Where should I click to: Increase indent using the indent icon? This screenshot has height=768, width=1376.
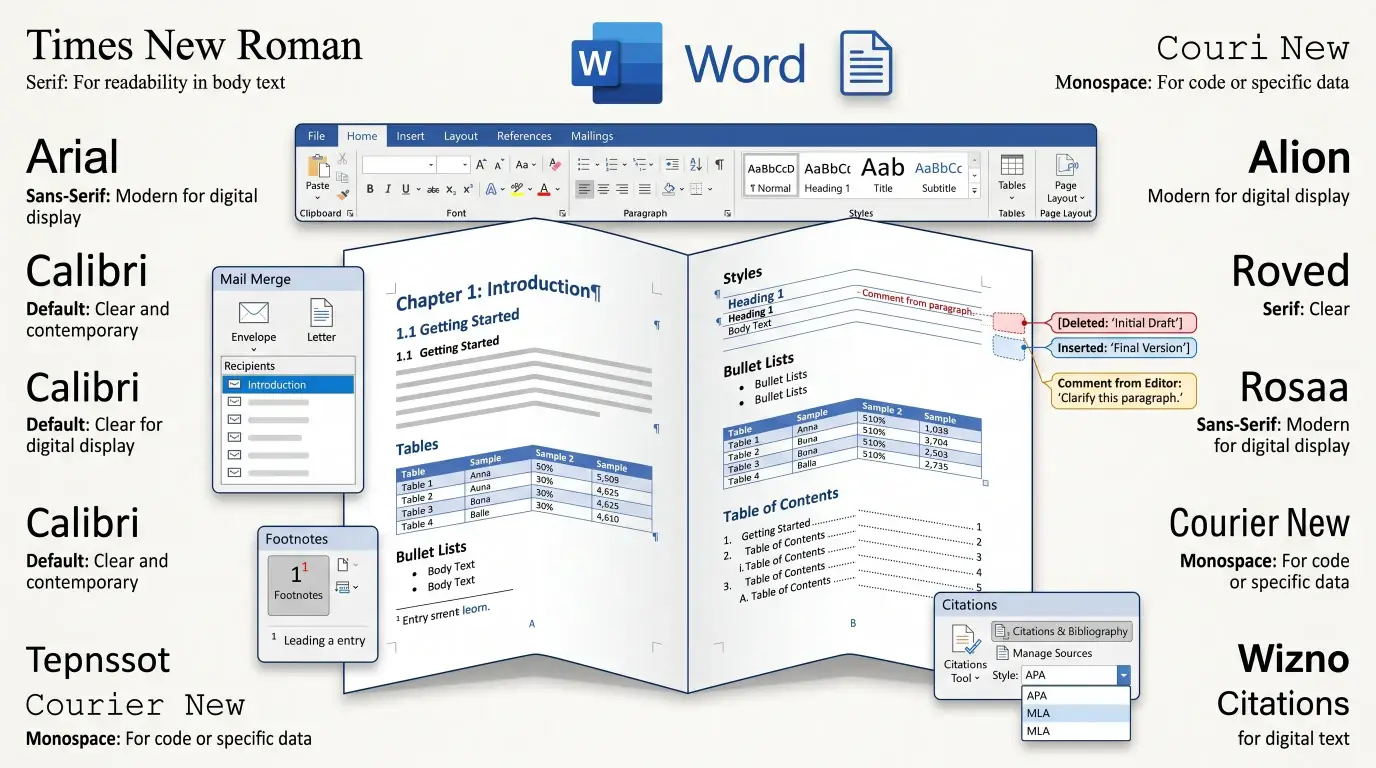pos(672,165)
